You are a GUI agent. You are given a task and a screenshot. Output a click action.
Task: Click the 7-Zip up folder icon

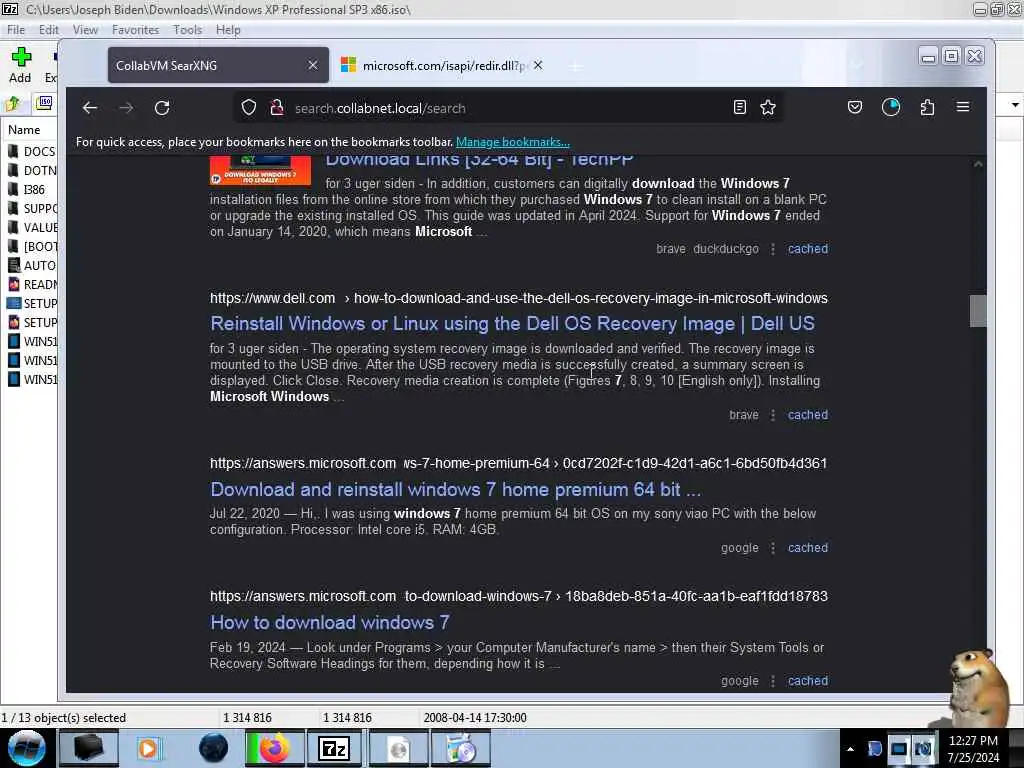12,103
